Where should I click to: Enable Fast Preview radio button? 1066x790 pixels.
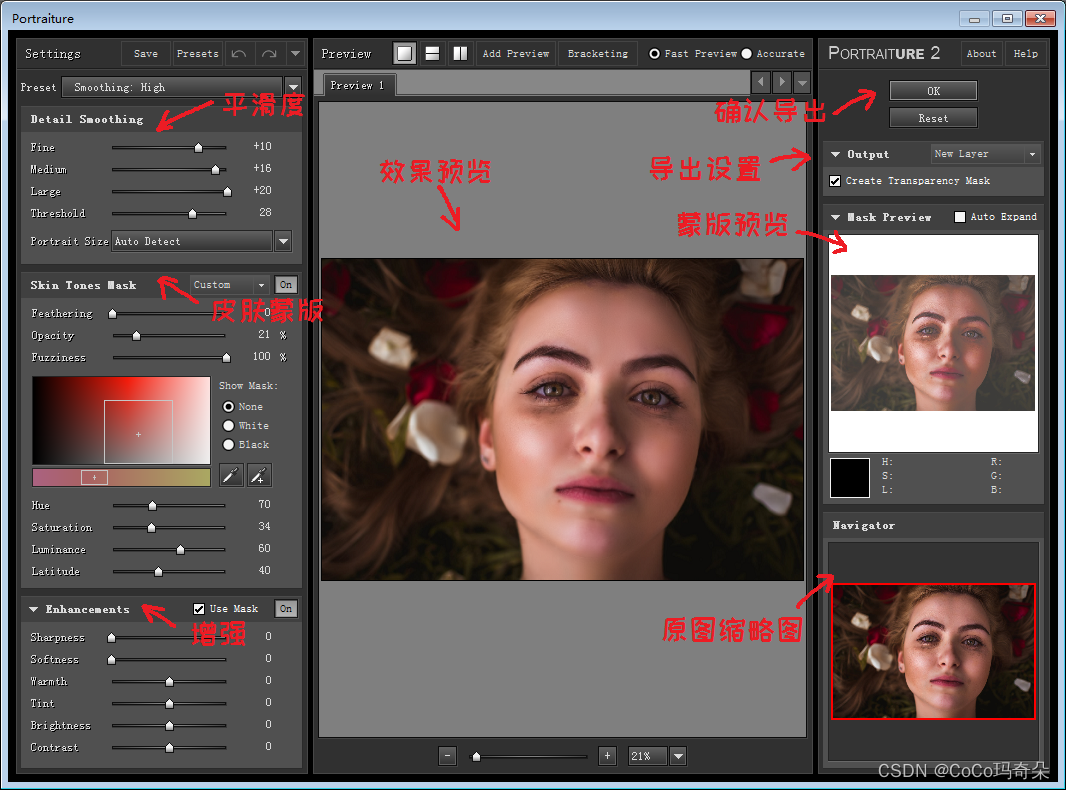pyautogui.click(x=654, y=54)
